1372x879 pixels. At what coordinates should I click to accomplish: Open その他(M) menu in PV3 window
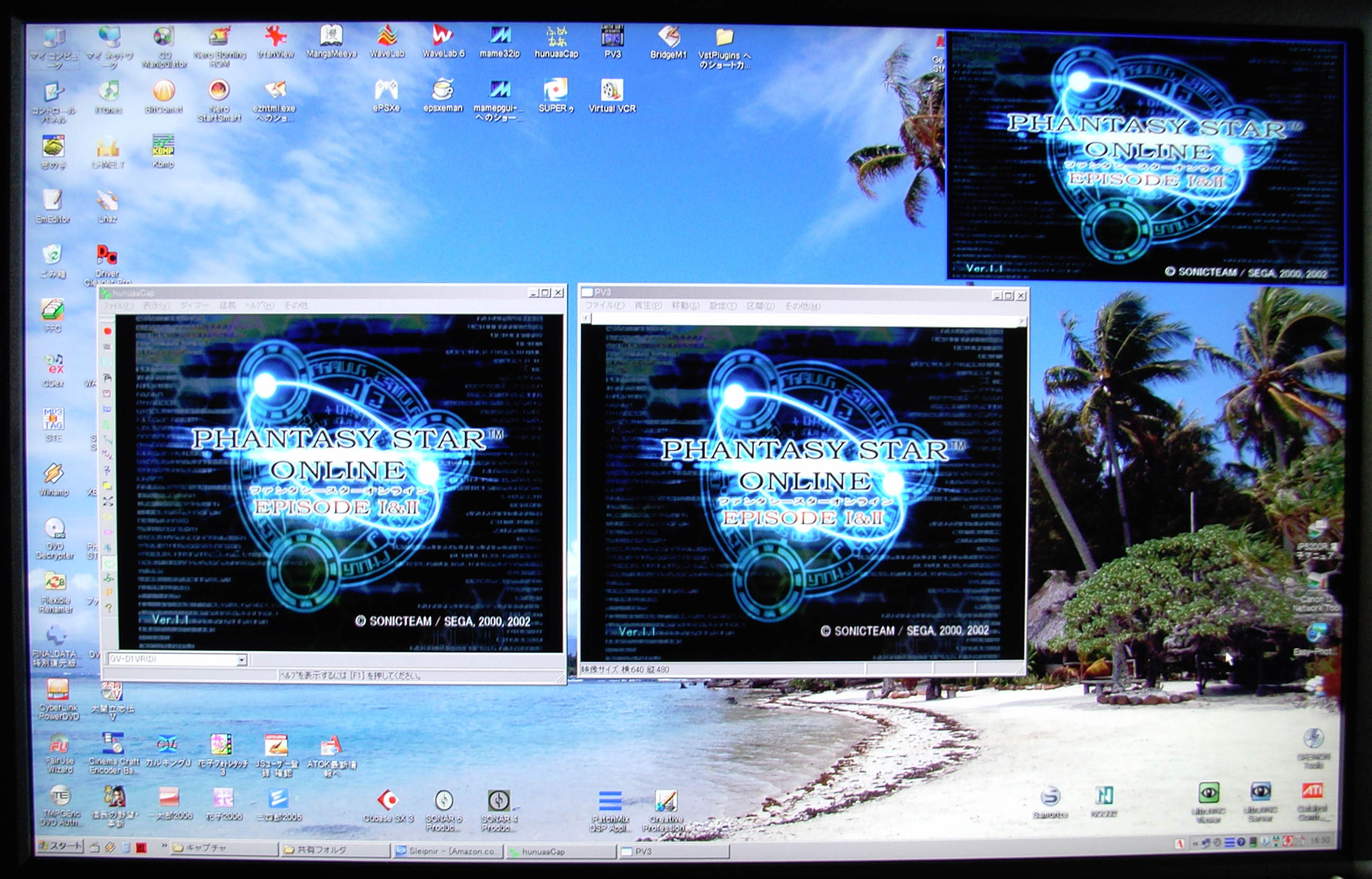coord(802,306)
